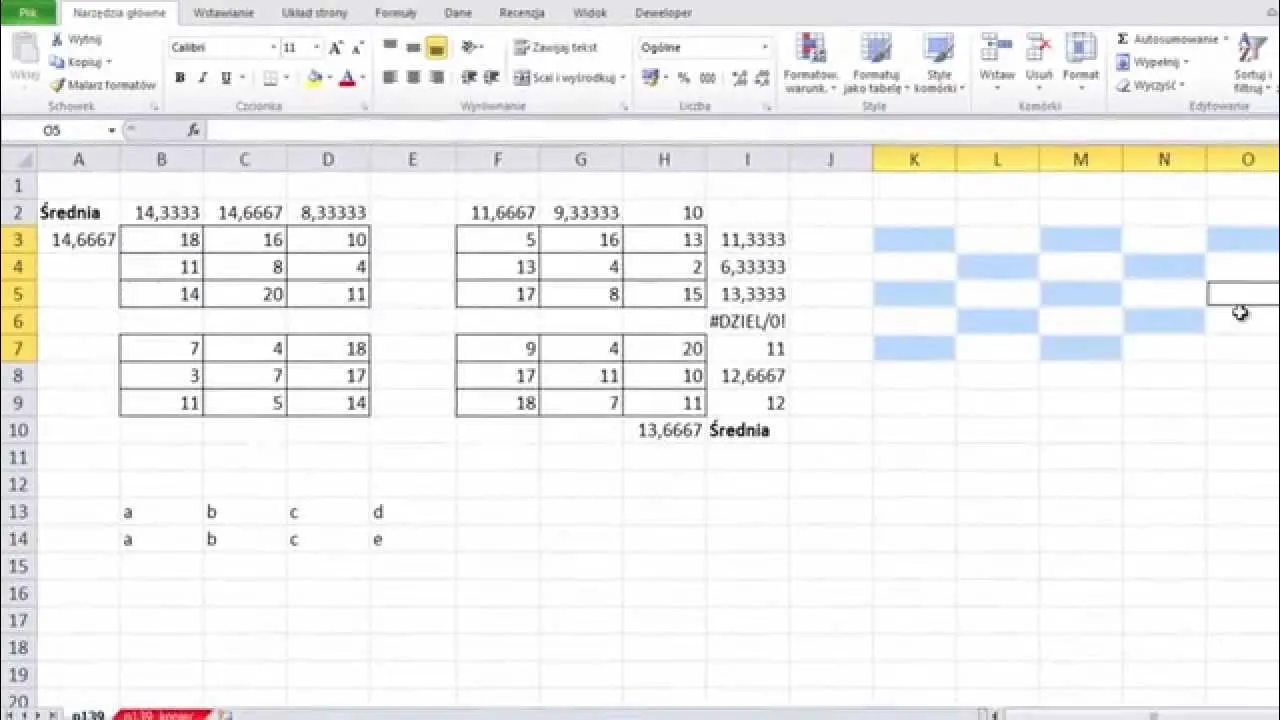
Task: Click Scal i wyśrodkuj merge button
Action: pos(566,78)
